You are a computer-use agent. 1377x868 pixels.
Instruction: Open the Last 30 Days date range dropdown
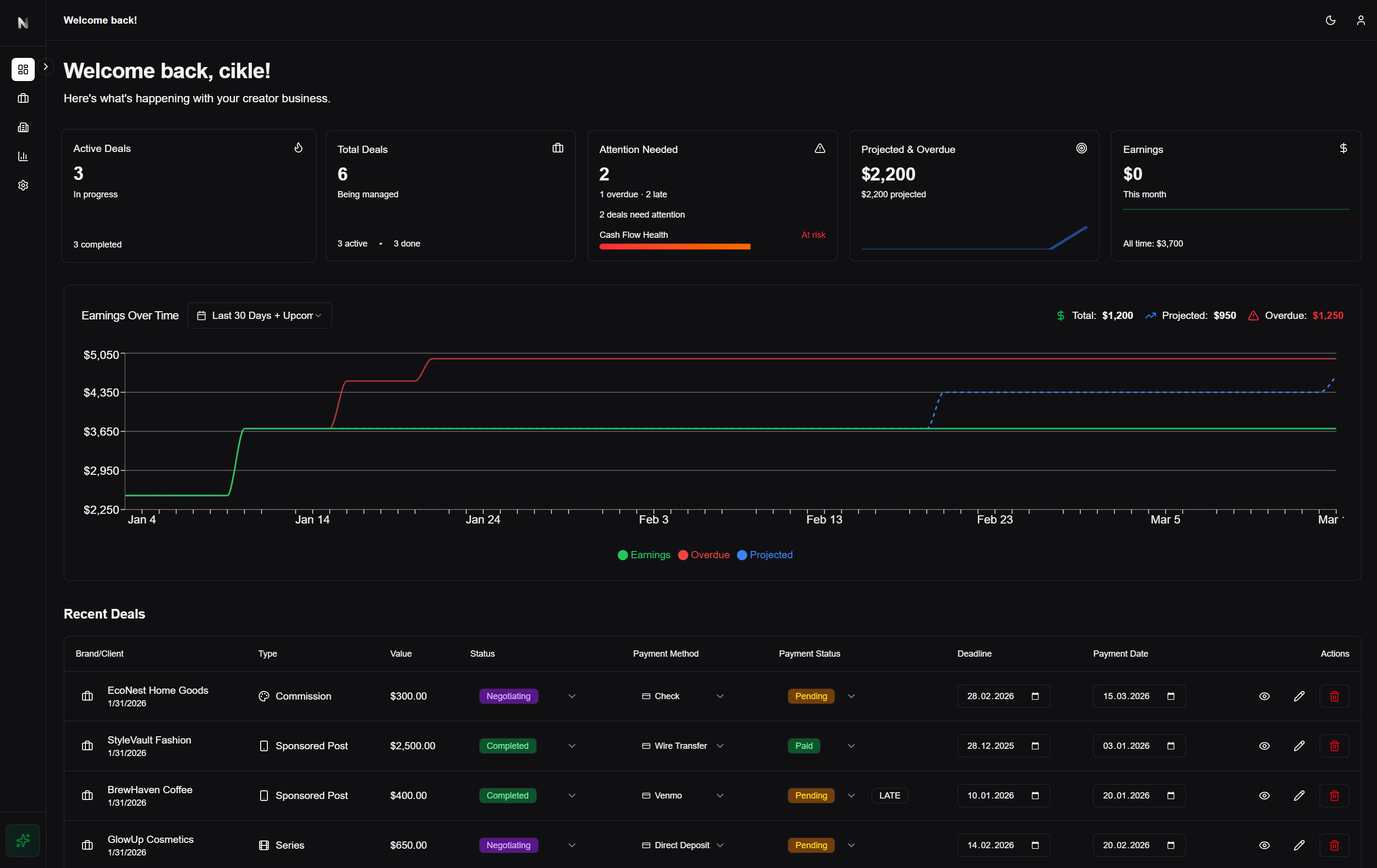259,316
